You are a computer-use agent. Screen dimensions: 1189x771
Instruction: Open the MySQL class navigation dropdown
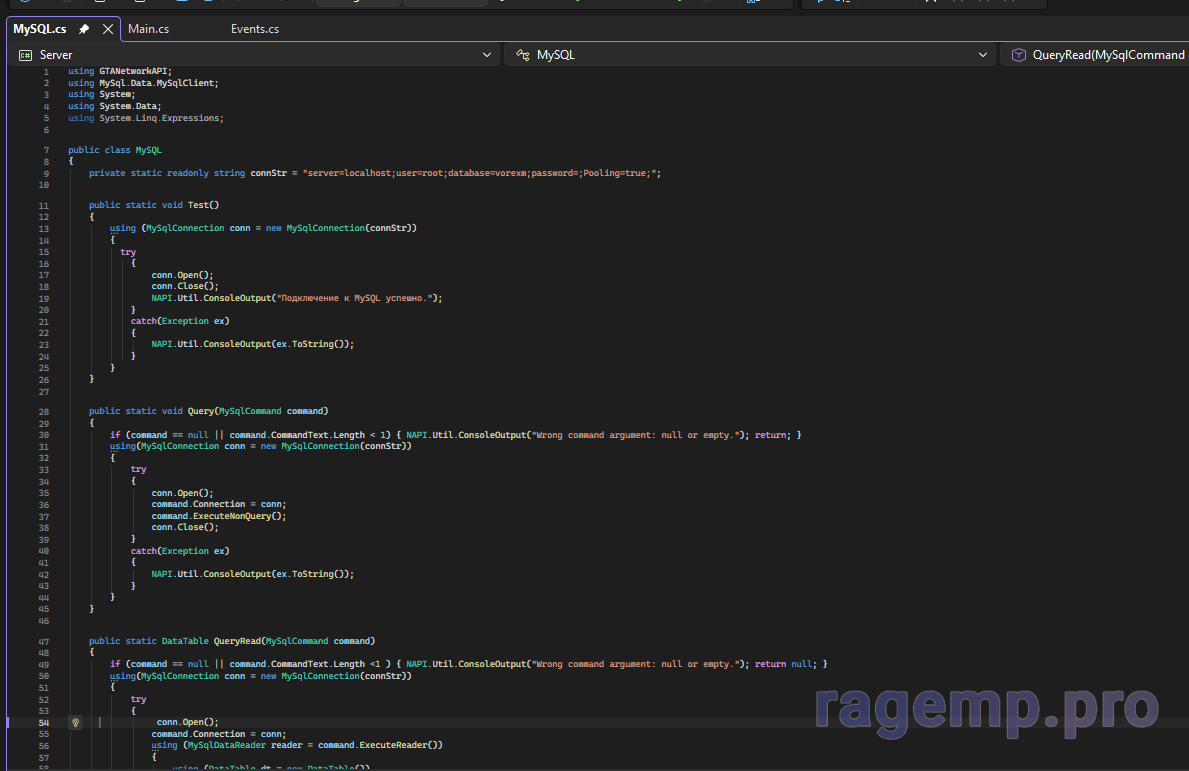pos(751,55)
